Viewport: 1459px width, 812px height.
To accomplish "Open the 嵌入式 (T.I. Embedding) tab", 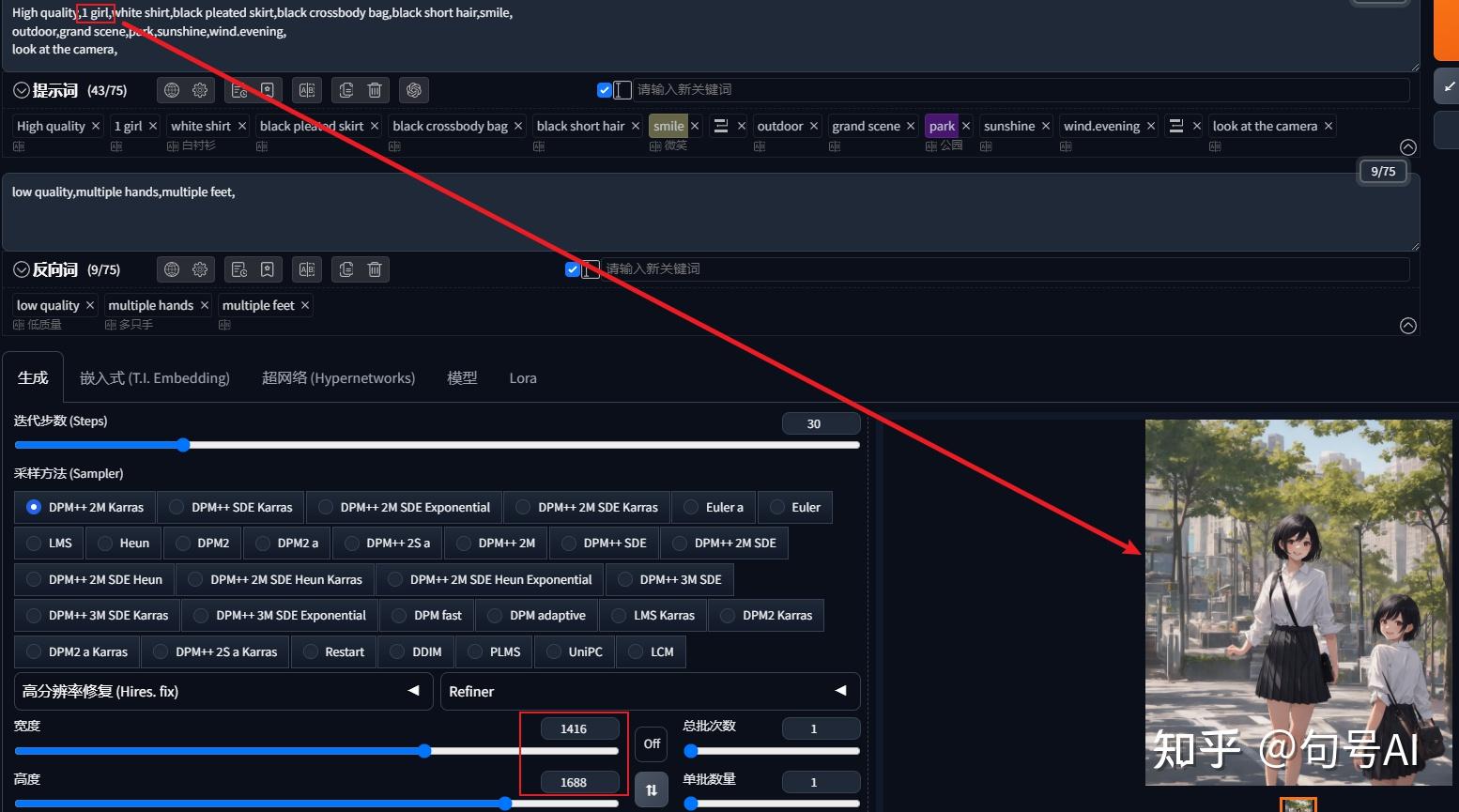I will [154, 377].
